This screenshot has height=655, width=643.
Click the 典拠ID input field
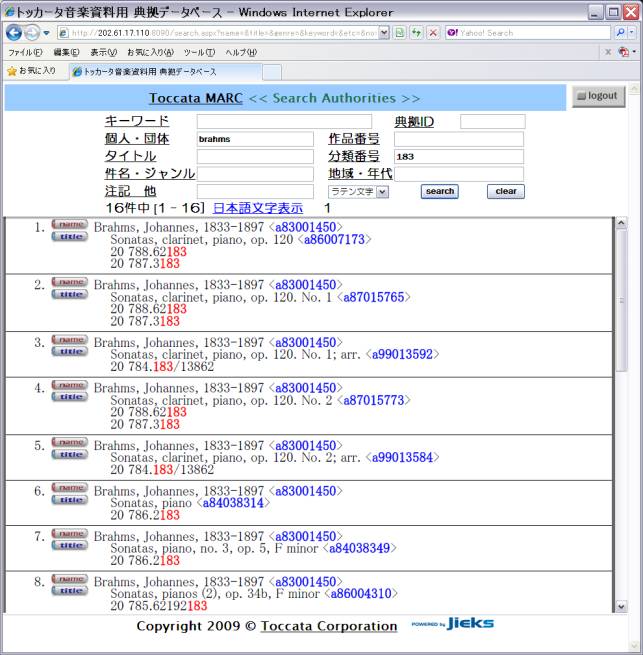(493, 122)
